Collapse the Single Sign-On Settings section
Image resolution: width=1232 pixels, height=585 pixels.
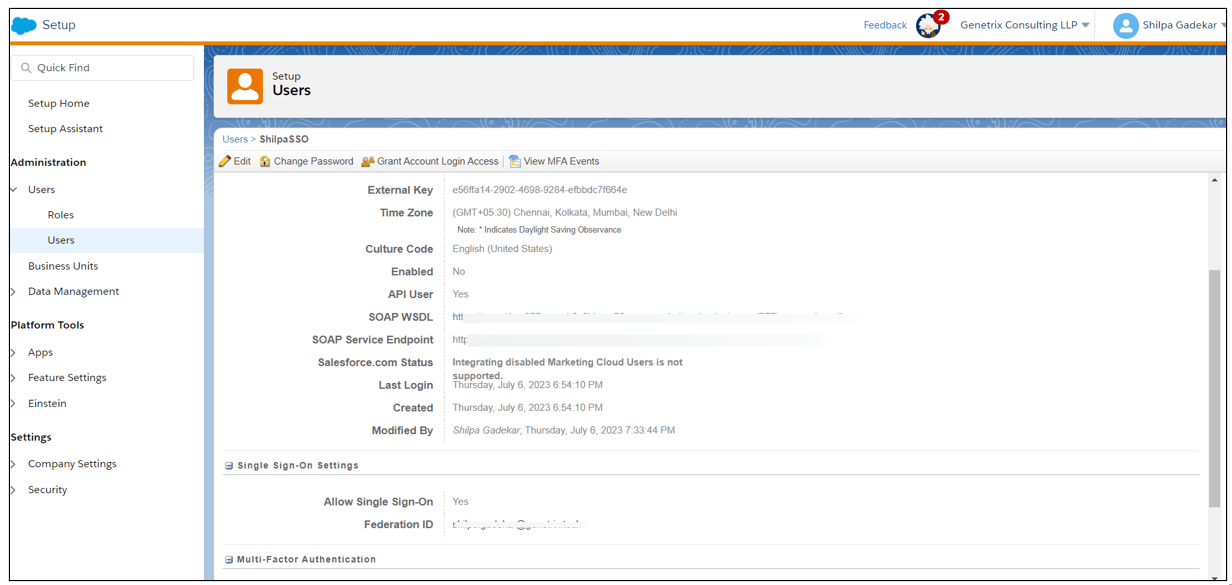(x=231, y=465)
